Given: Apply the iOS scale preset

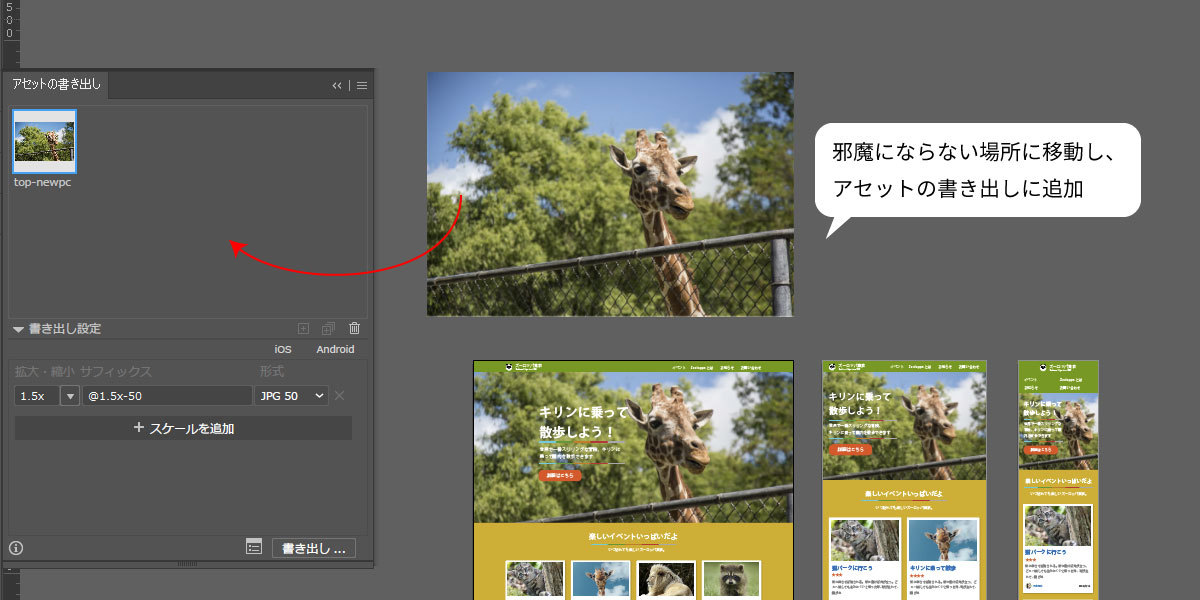Looking at the screenshot, I should pos(283,350).
